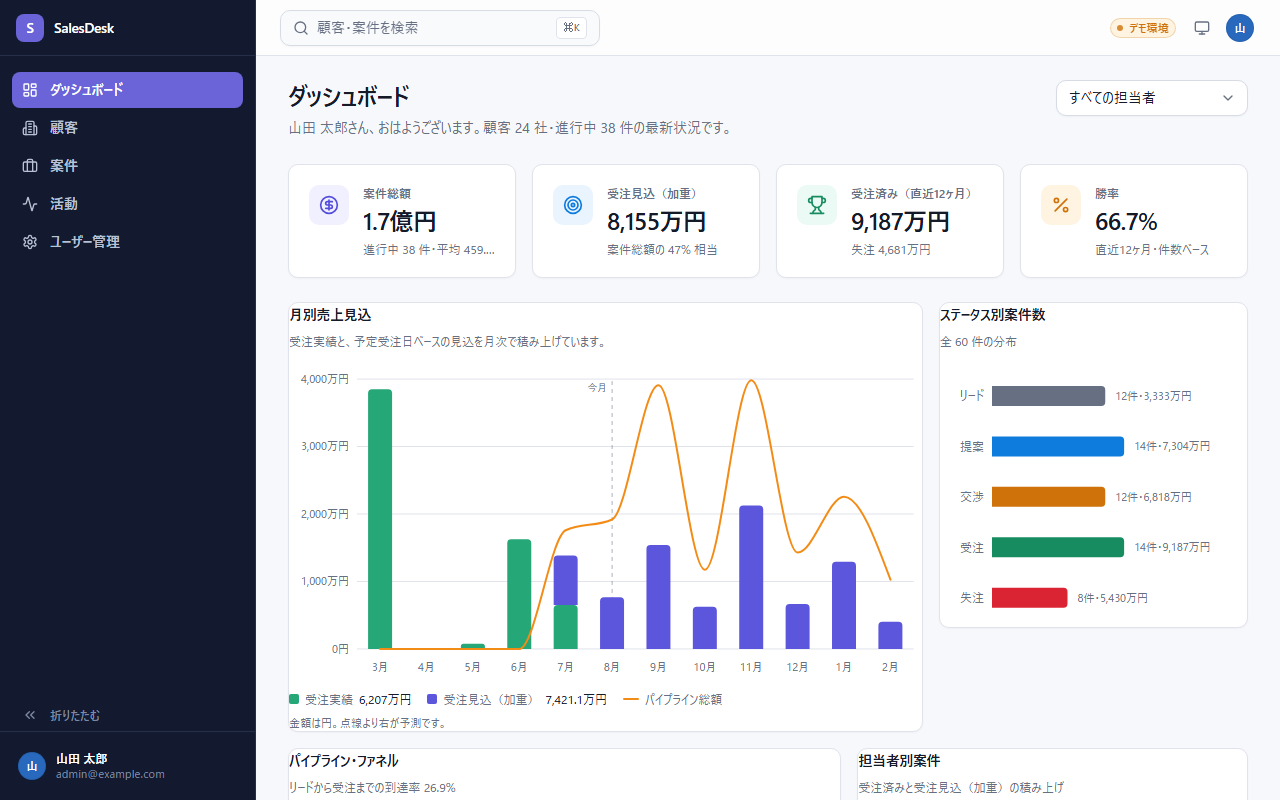Click the 受注 green status bar
The width and height of the screenshot is (1280, 800).
1058,547
